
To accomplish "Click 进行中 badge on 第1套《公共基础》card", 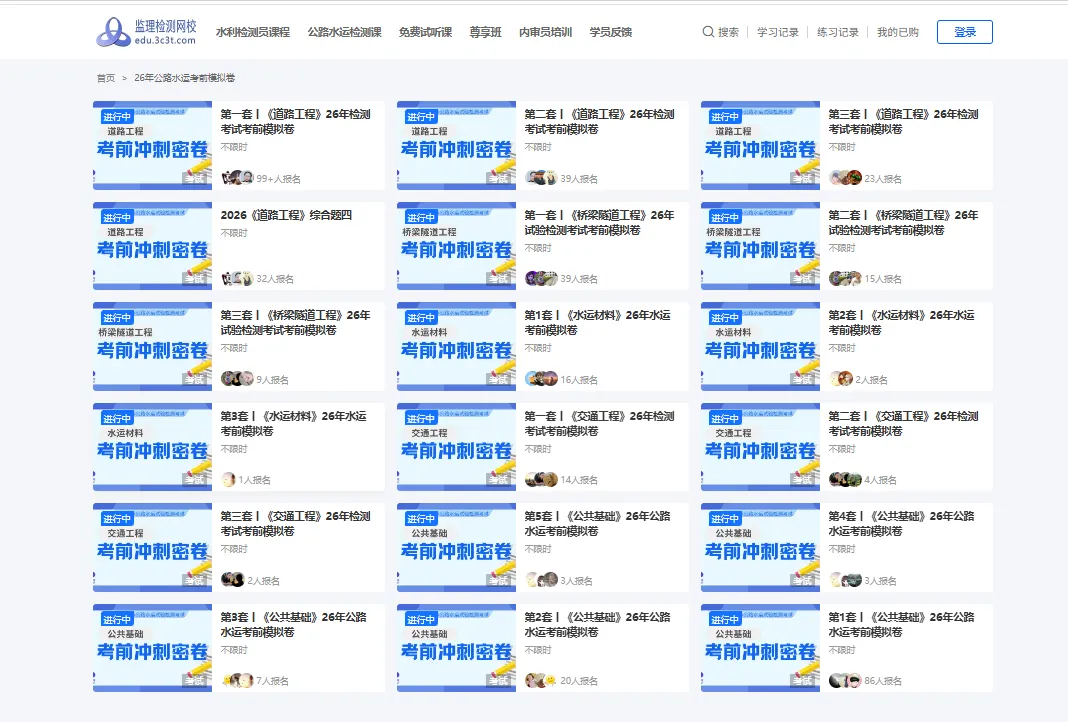I will (x=724, y=619).
